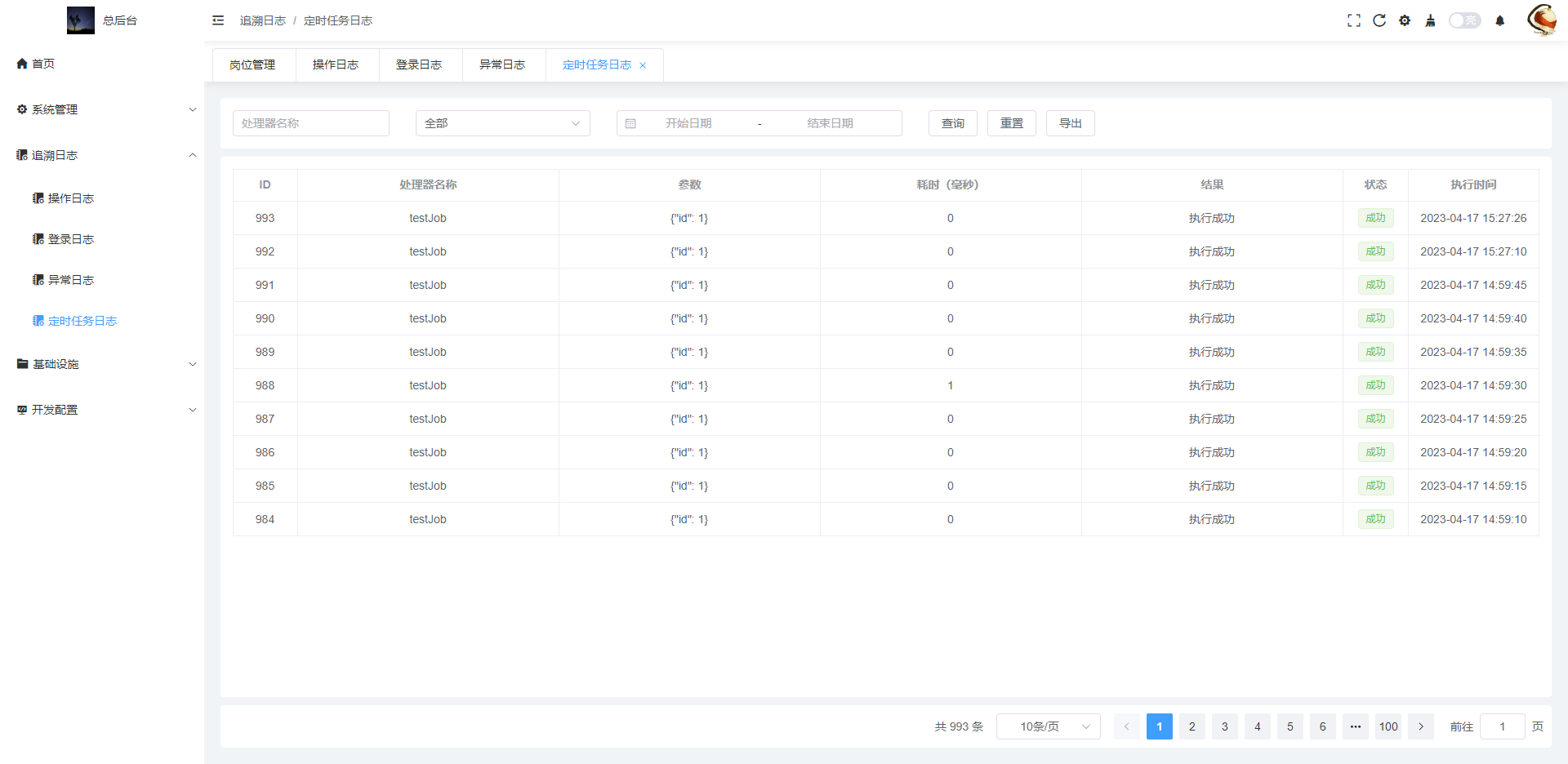Image resolution: width=1568 pixels, height=764 pixels.
Task: Go to page 3 in pagination
Action: pos(1224,726)
